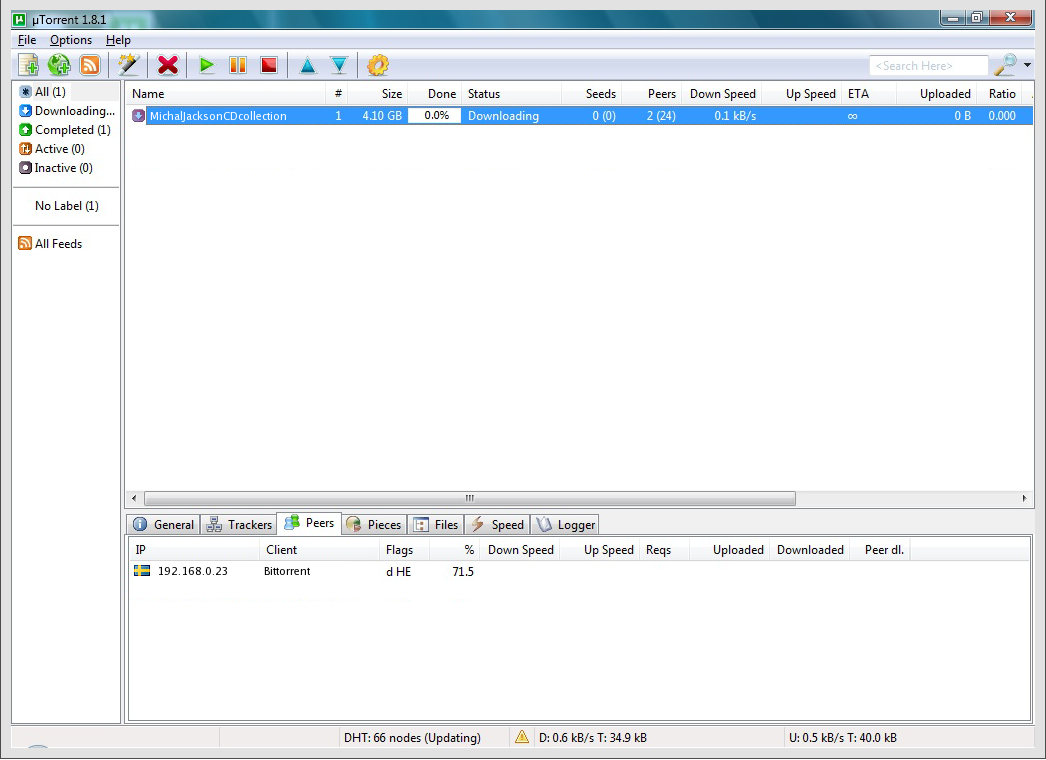
Task: Click the Create New Torrent wand icon
Action: [128, 65]
